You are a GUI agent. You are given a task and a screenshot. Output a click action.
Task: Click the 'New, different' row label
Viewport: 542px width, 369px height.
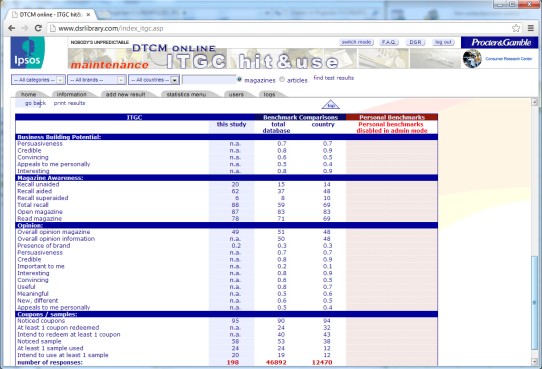(x=38, y=301)
